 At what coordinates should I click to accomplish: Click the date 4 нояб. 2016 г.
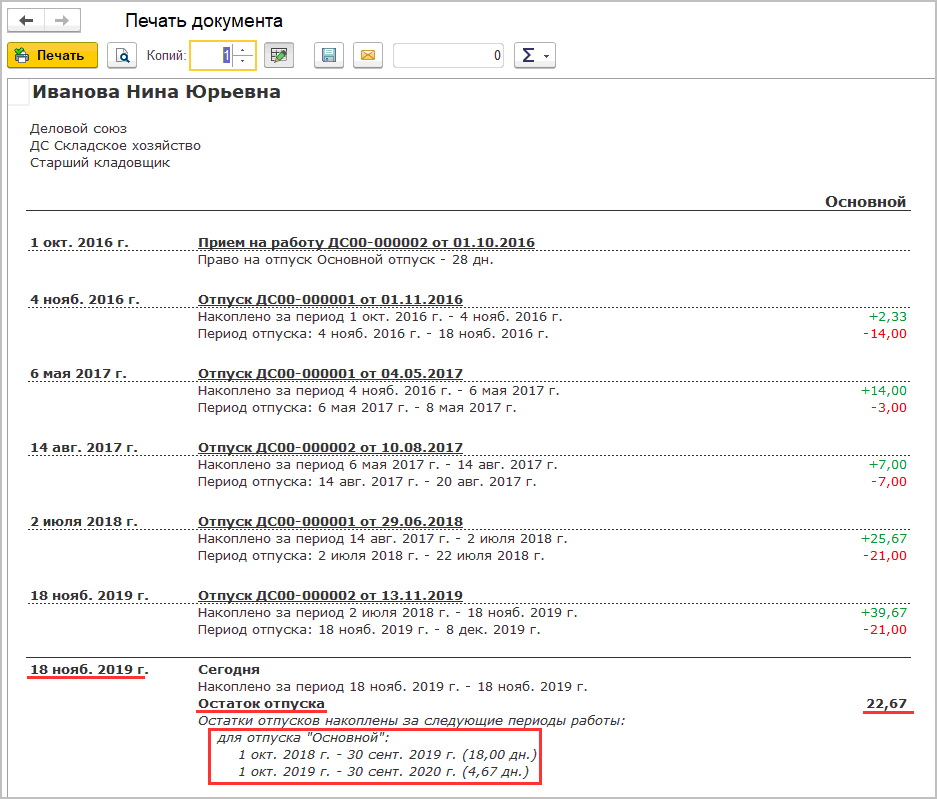tap(85, 299)
